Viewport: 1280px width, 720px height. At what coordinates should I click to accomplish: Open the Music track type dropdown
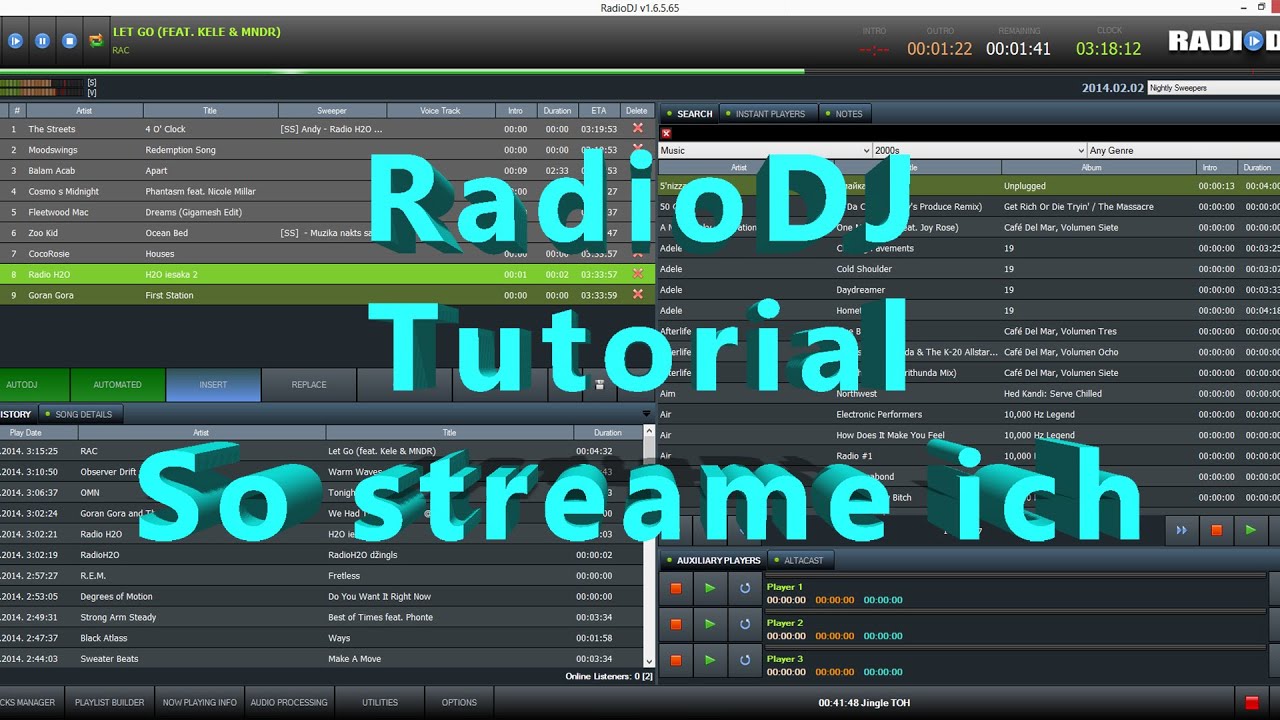point(765,150)
